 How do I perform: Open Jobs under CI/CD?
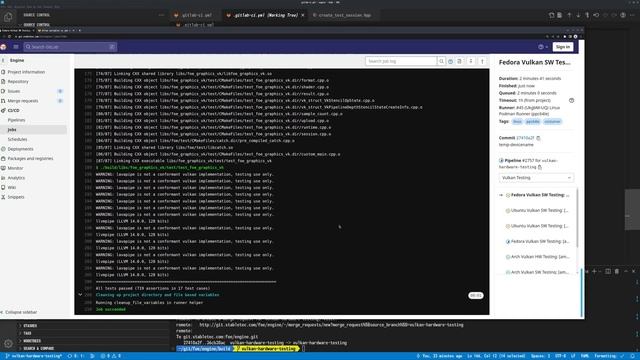pos(33,130)
